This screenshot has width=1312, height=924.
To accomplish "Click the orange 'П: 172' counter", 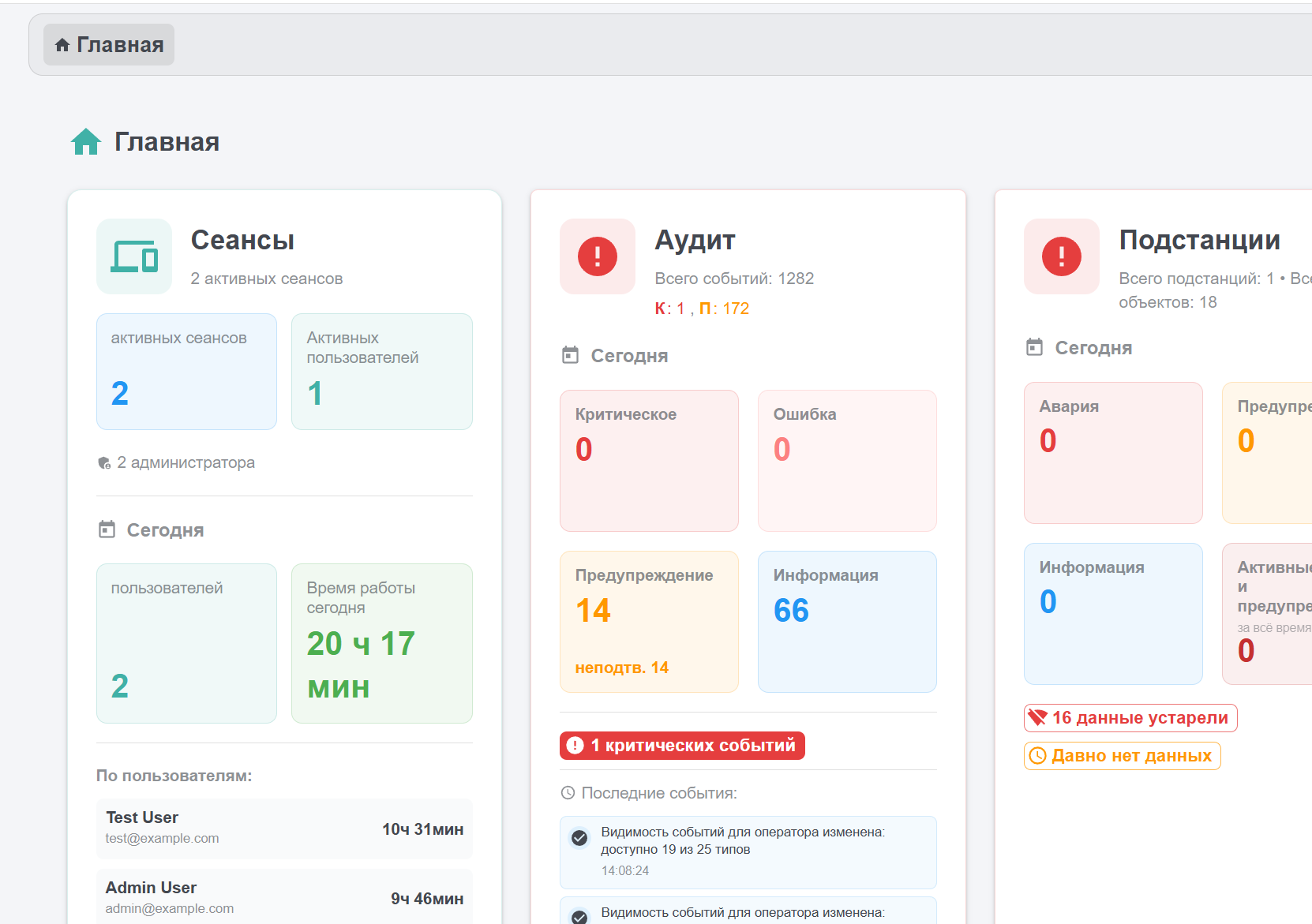I will (x=724, y=309).
